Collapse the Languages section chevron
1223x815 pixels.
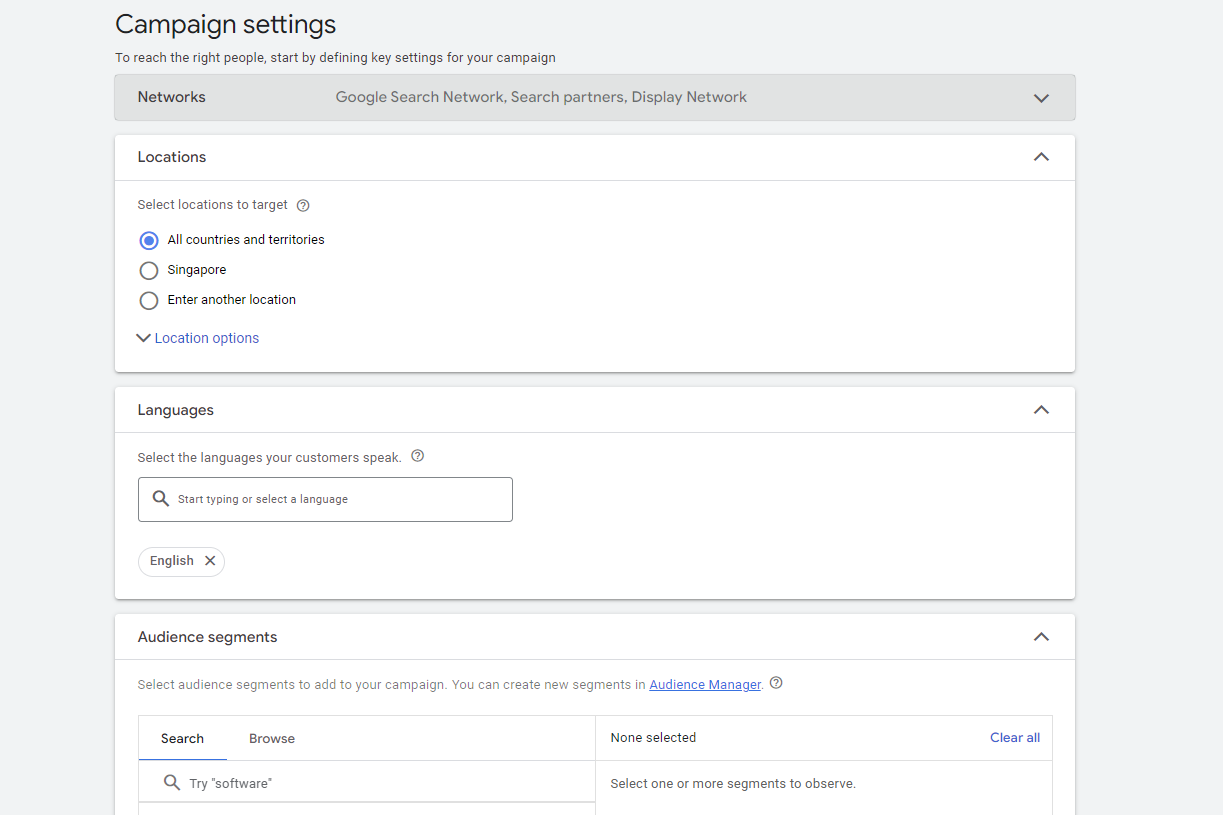(x=1041, y=410)
